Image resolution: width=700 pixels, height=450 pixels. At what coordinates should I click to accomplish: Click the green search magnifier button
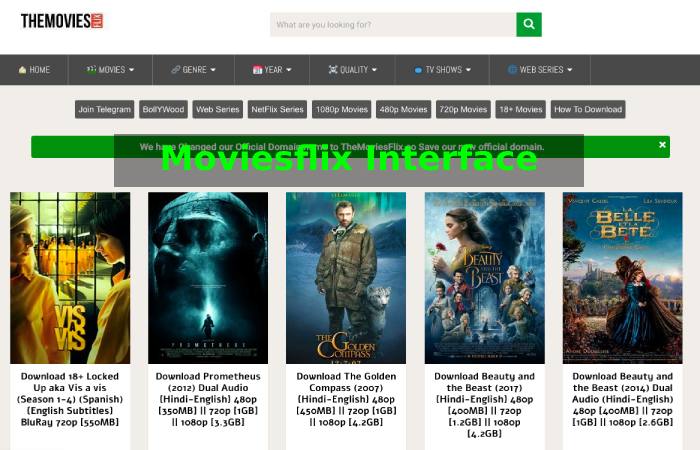point(529,24)
